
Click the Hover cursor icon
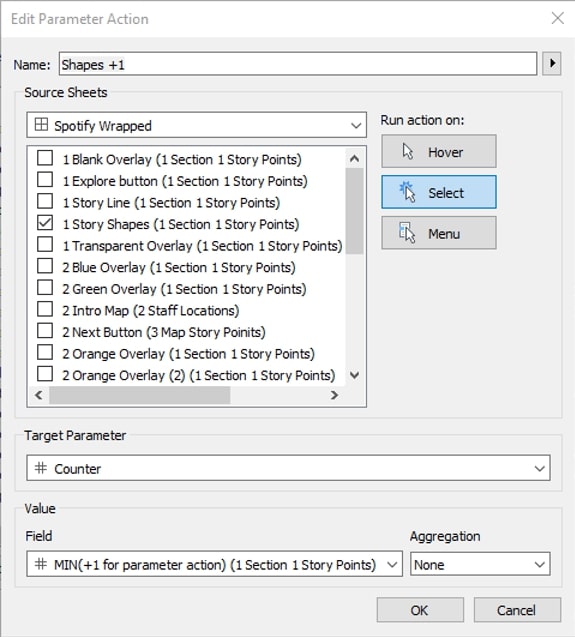coord(408,152)
